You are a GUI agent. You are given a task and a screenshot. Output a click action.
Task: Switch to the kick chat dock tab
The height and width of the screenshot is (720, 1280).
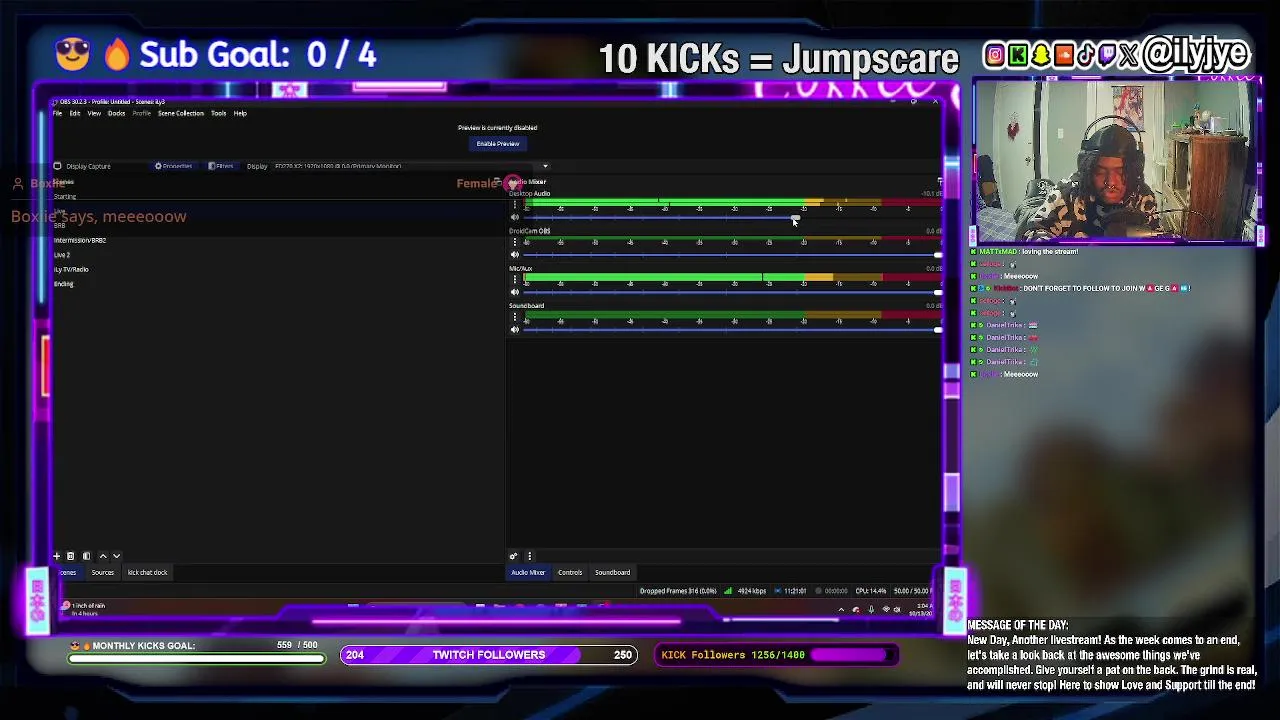coord(148,573)
